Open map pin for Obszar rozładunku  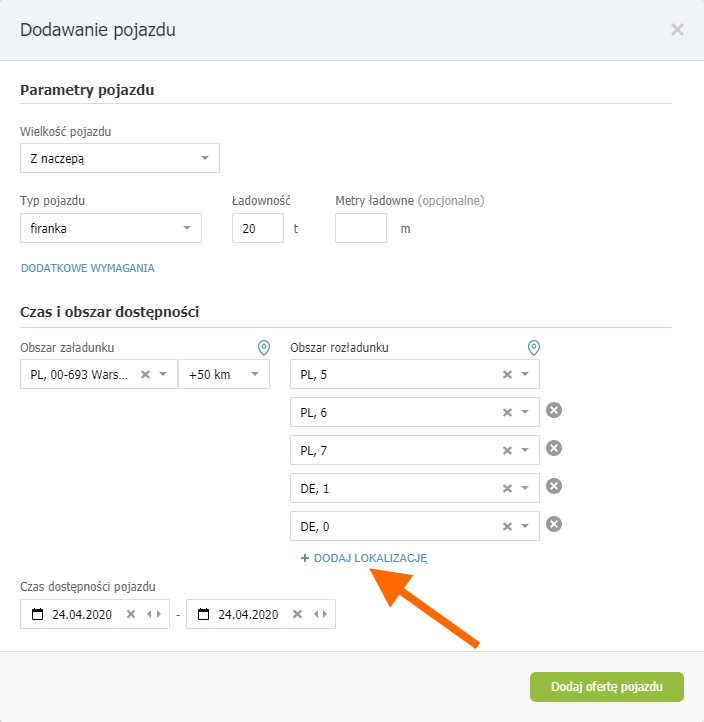pos(534,348)
